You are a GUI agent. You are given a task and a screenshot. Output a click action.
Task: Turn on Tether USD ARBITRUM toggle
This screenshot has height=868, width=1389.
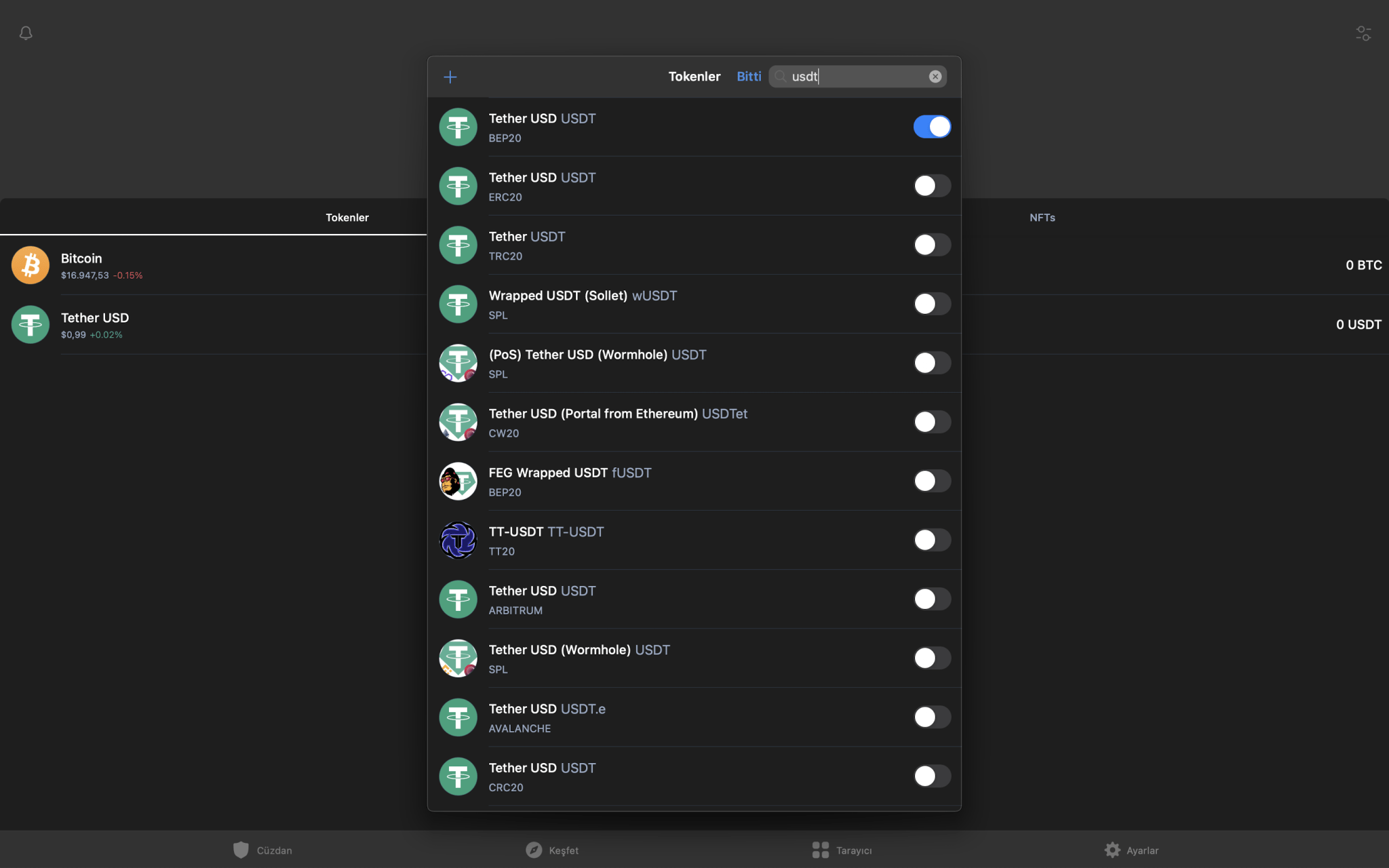point(932,599)
